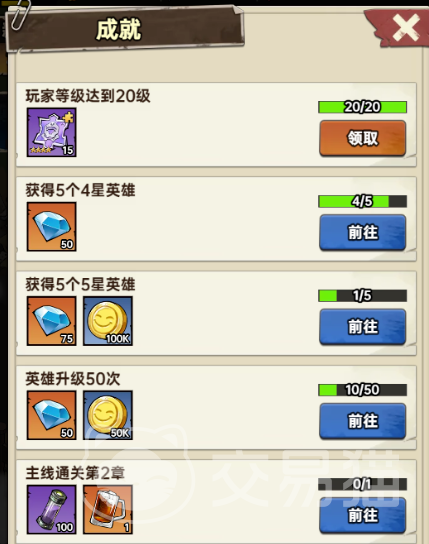429x544 pixels.
Task: Click the 10/50 progress bar
Action: (362, 390)
